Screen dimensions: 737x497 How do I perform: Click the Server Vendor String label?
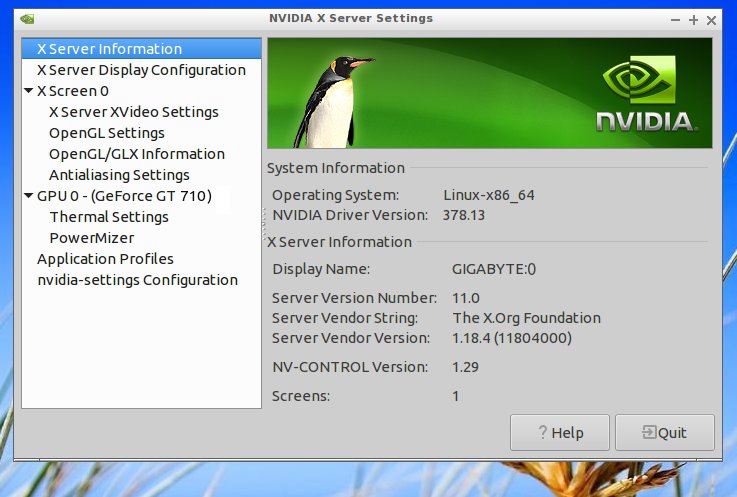[x=345, y=318]
